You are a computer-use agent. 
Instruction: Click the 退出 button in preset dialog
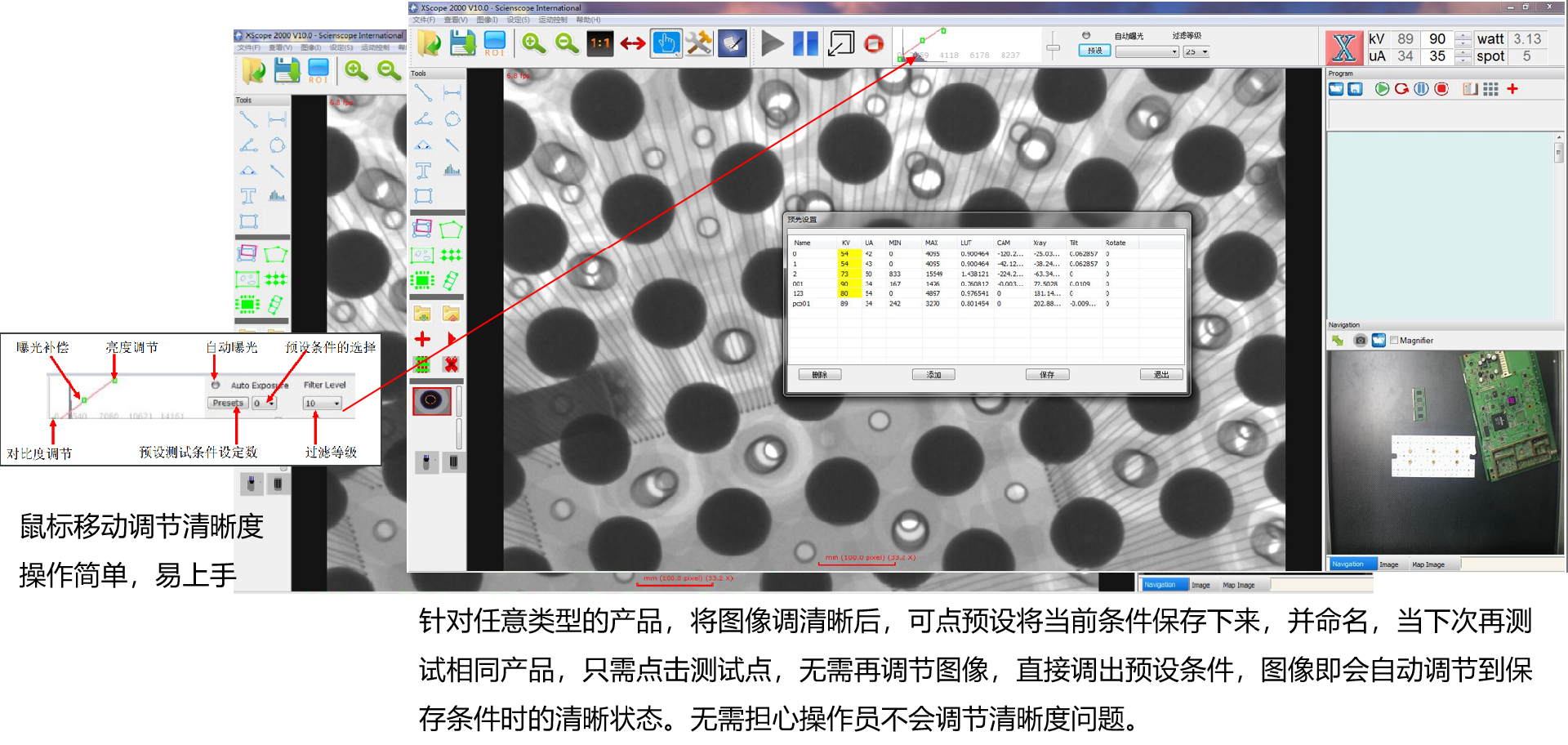pos(1161,375)
